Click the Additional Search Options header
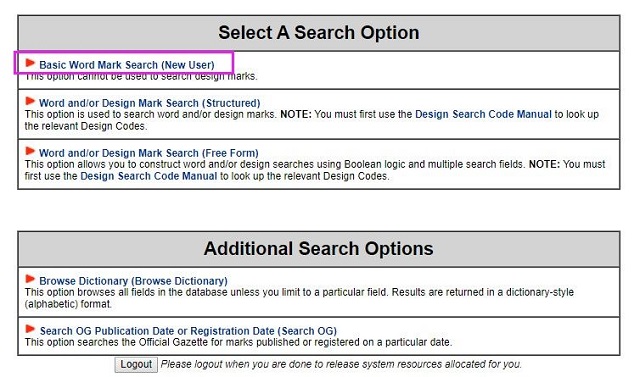 click(x=319, y=249)
